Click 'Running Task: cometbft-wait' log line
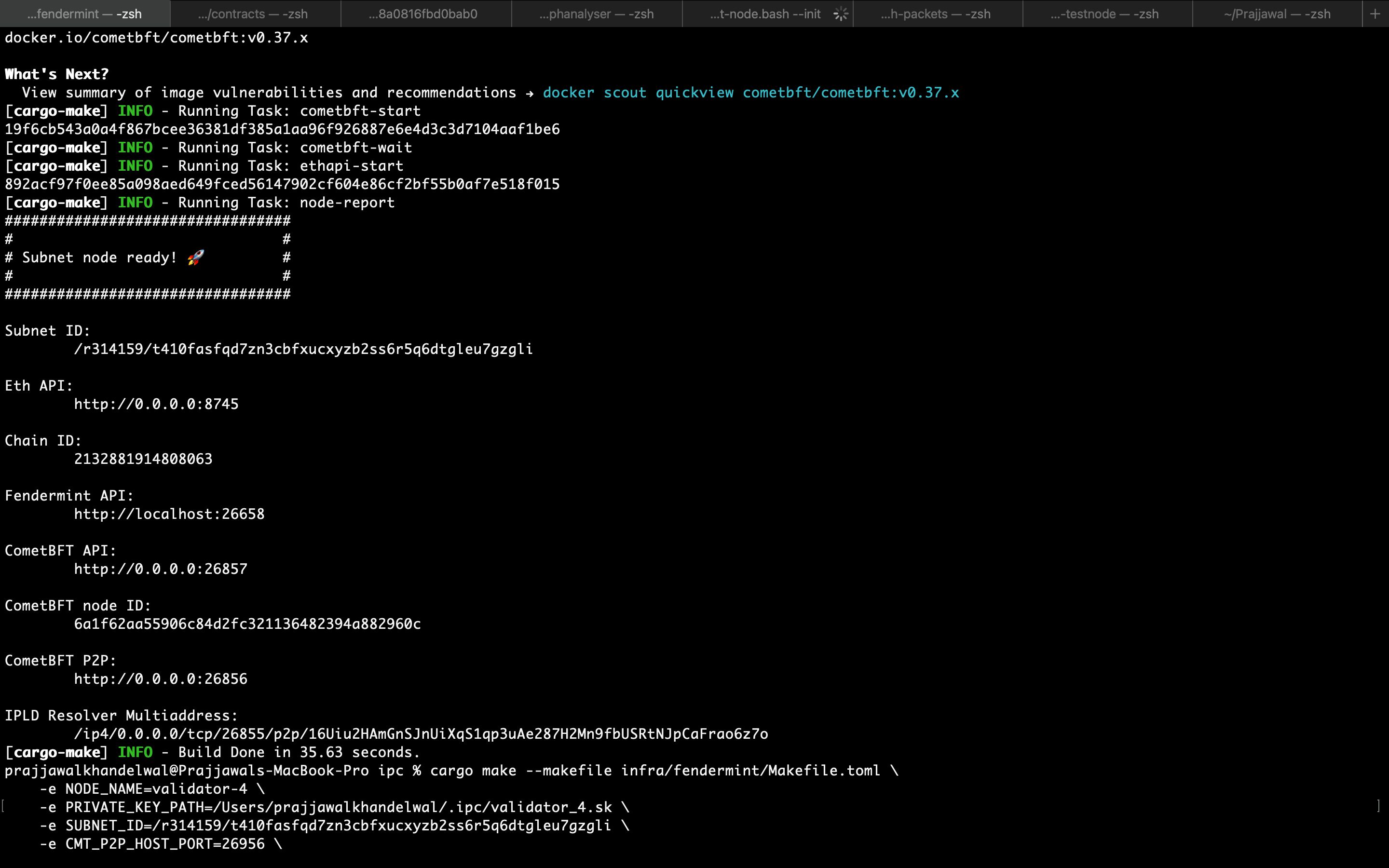This screenshot has height=868, width=1389. pos(208,148)
